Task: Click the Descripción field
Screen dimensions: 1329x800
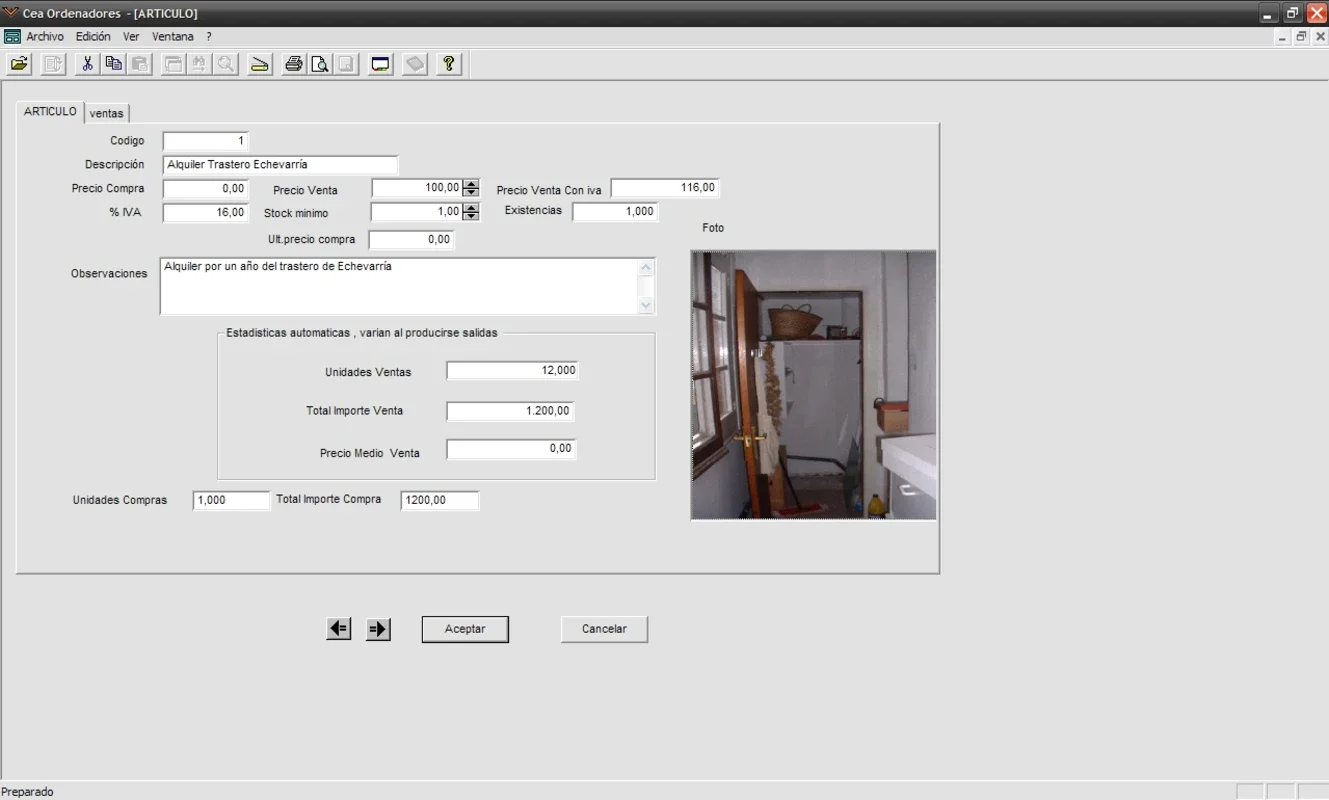Action: [x=281, y=165]
